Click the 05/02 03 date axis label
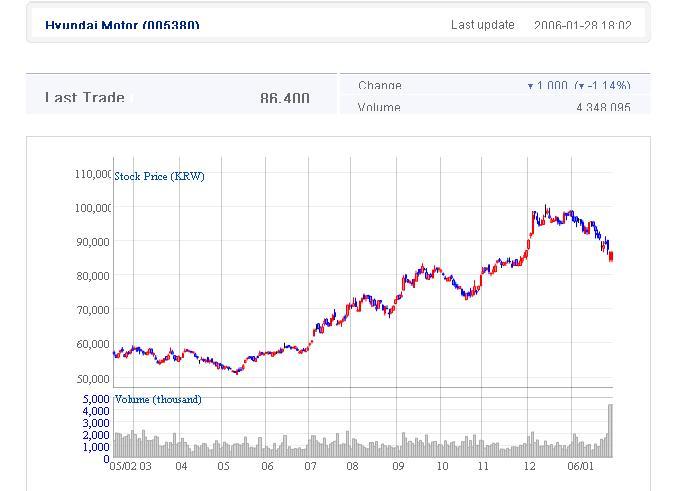684x491 pixels. [x=130, y=466]
